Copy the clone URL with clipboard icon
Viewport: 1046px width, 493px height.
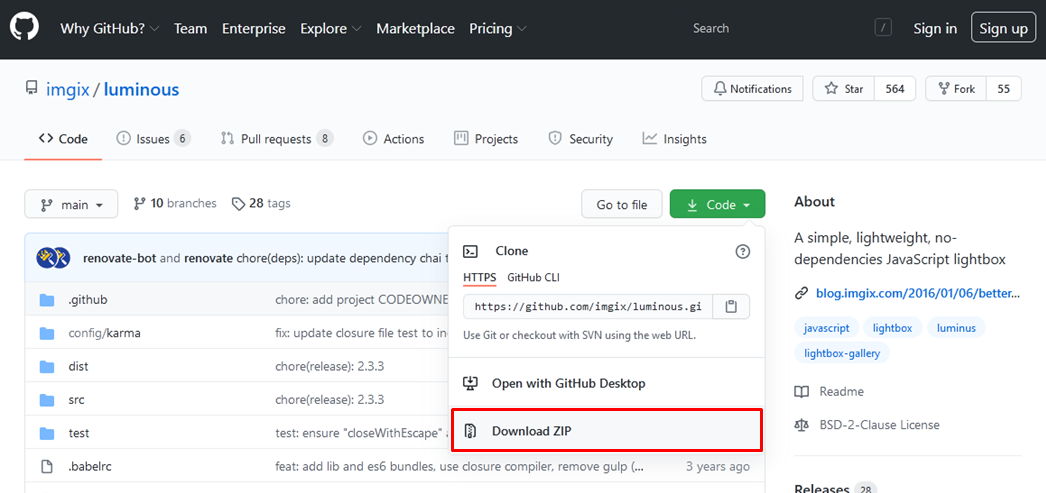[731, 307]
